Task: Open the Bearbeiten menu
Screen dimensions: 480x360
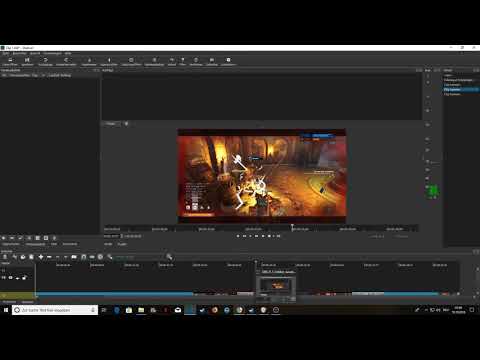Action: point(19,53)
